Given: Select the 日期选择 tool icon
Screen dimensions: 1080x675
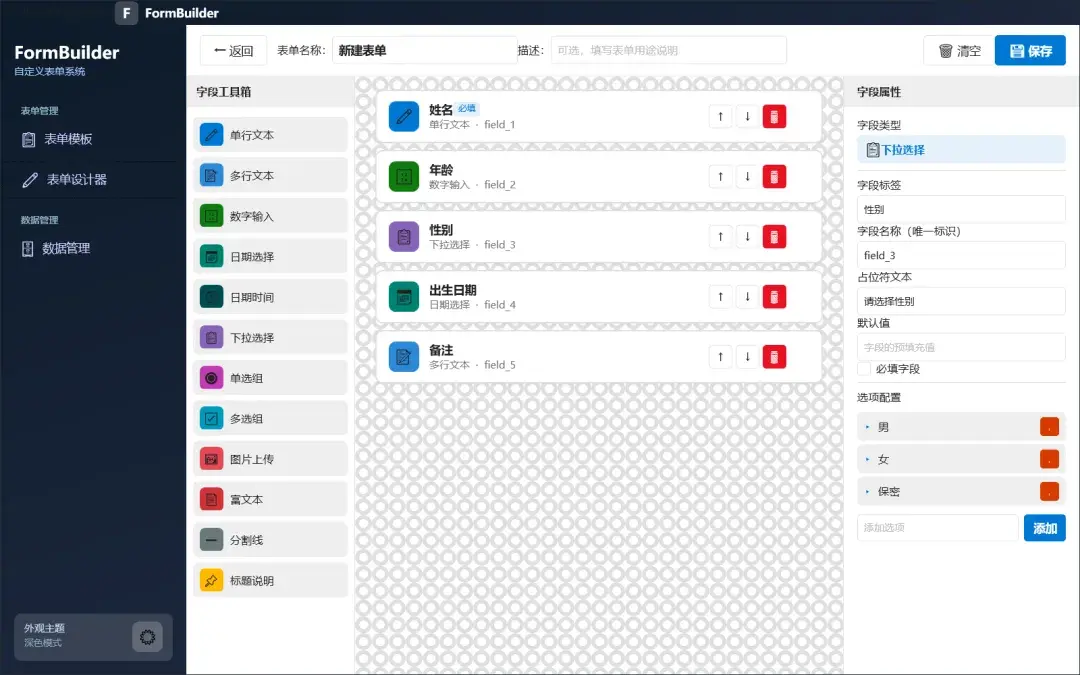Looking at the screenshot, I should (x=211, y=256).
